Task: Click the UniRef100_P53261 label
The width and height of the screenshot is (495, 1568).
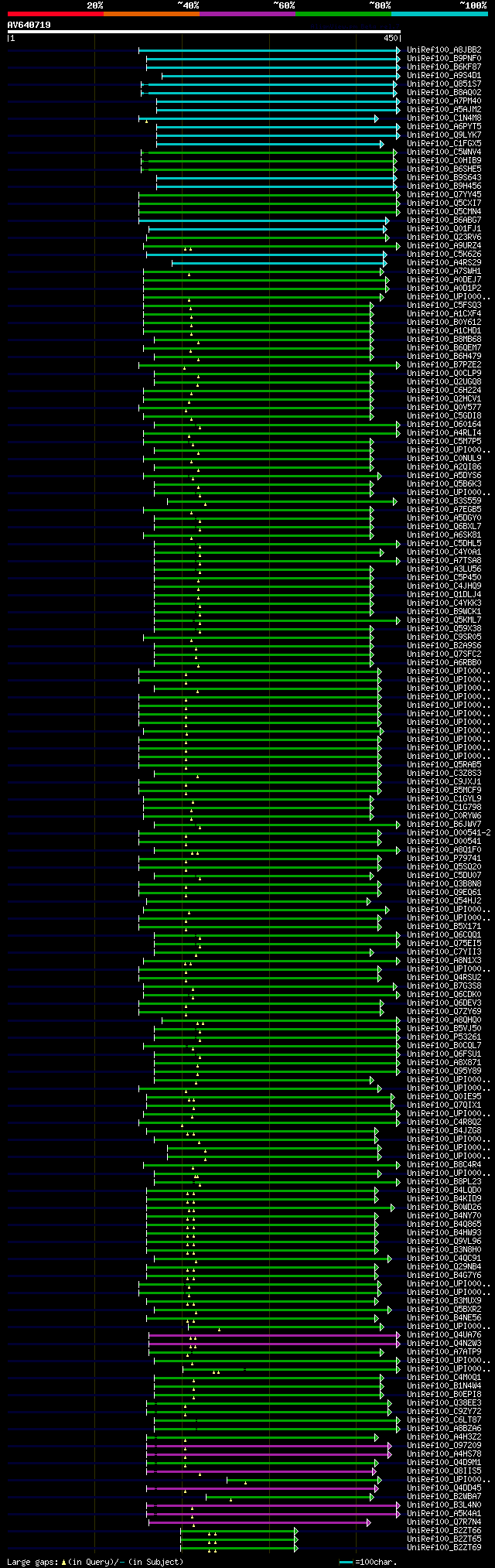Action: coord(444,1037)
